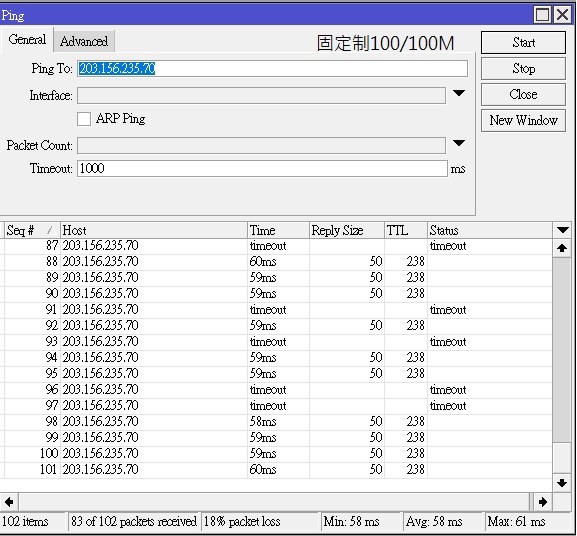Viewport: 577px width, 536px height.
Task: Click the Close button
Action: pos(523,95)
